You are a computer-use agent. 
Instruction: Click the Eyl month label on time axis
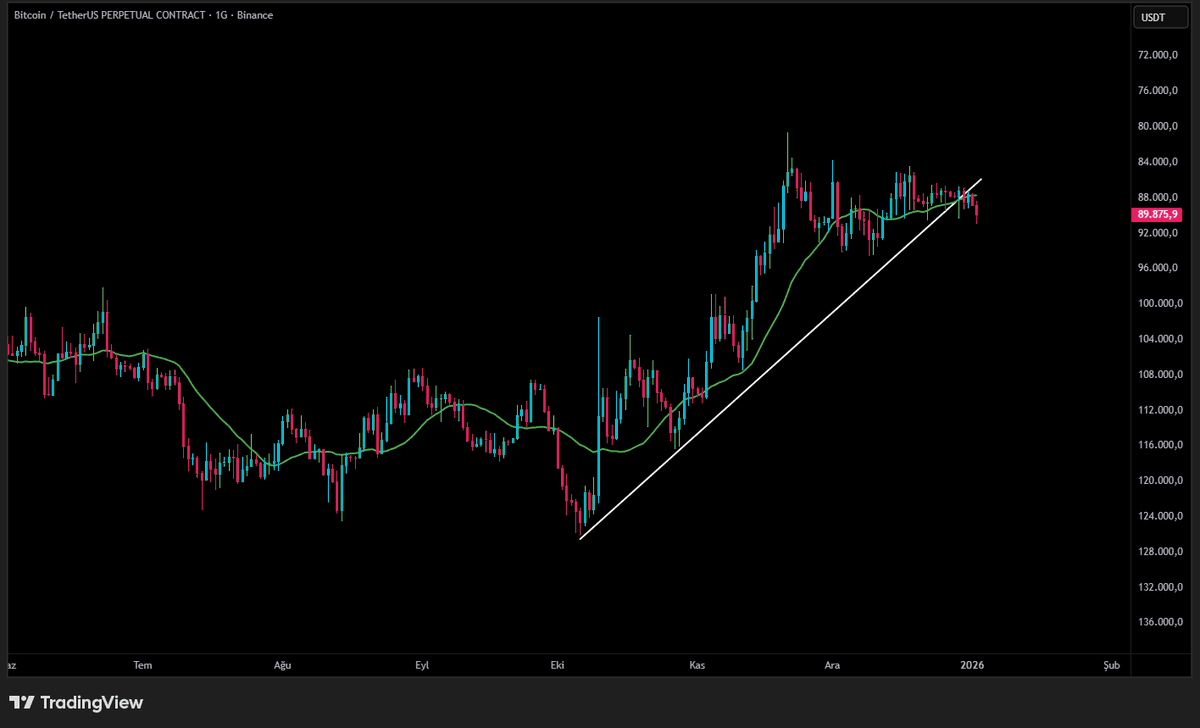[x=423, y=664]
